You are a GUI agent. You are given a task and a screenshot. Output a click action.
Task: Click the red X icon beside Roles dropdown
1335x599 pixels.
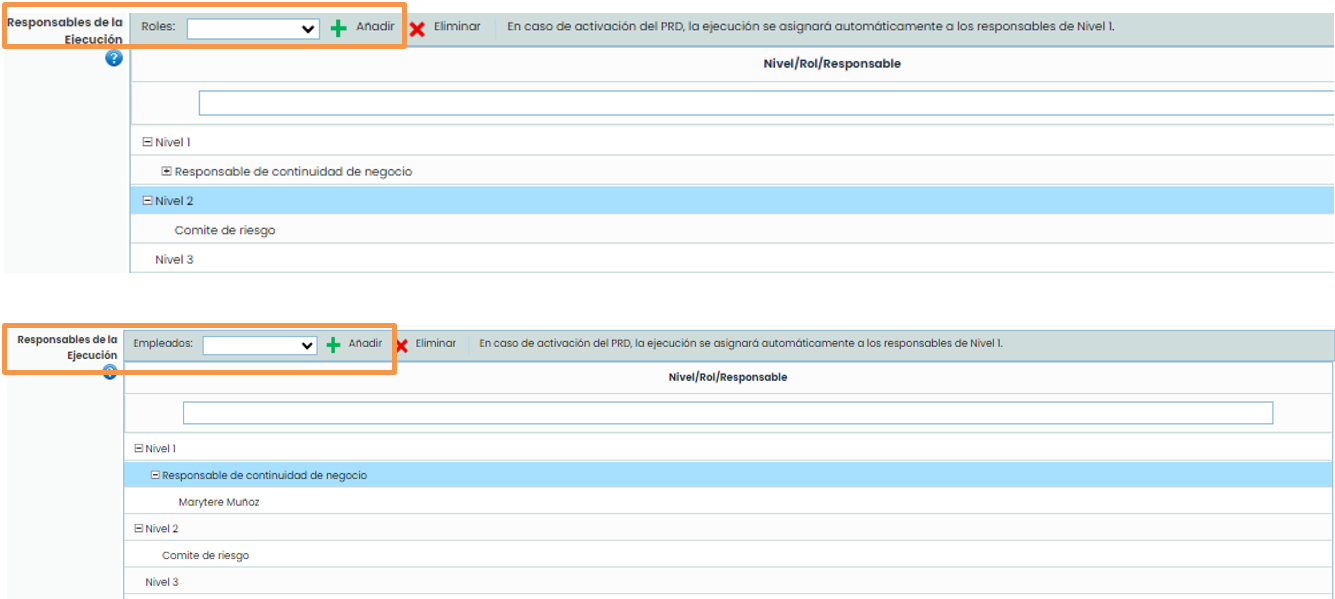pos(417,28)
